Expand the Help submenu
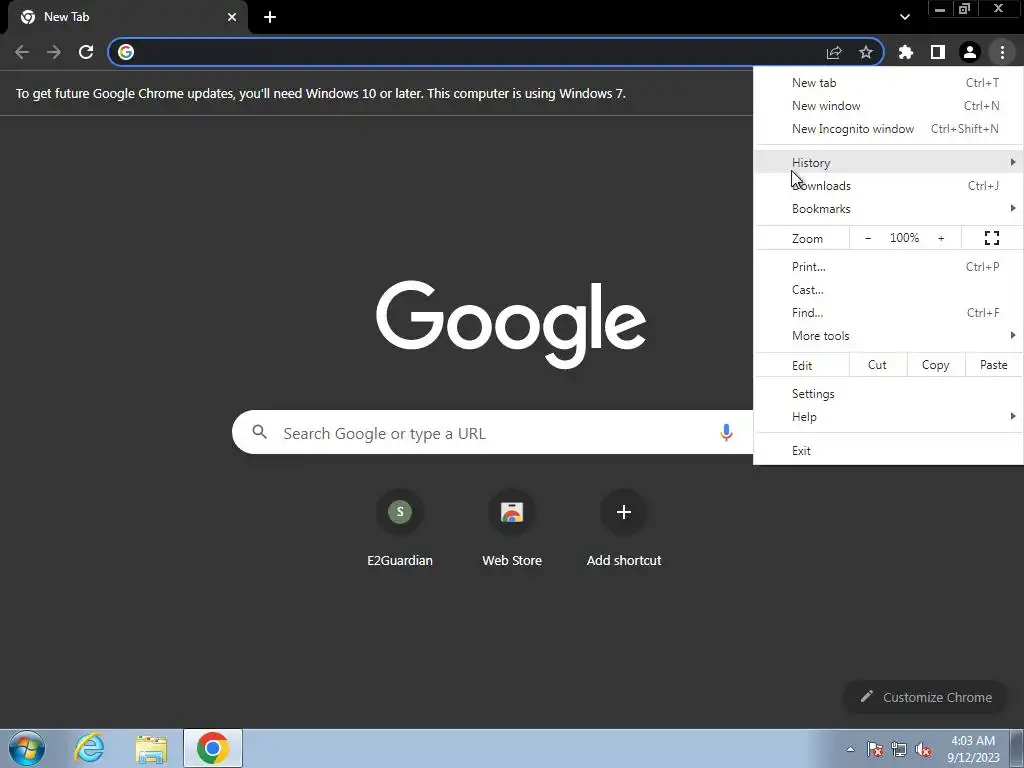Image resolution: width=1024 pixels, height=768 pixels. 888,417
